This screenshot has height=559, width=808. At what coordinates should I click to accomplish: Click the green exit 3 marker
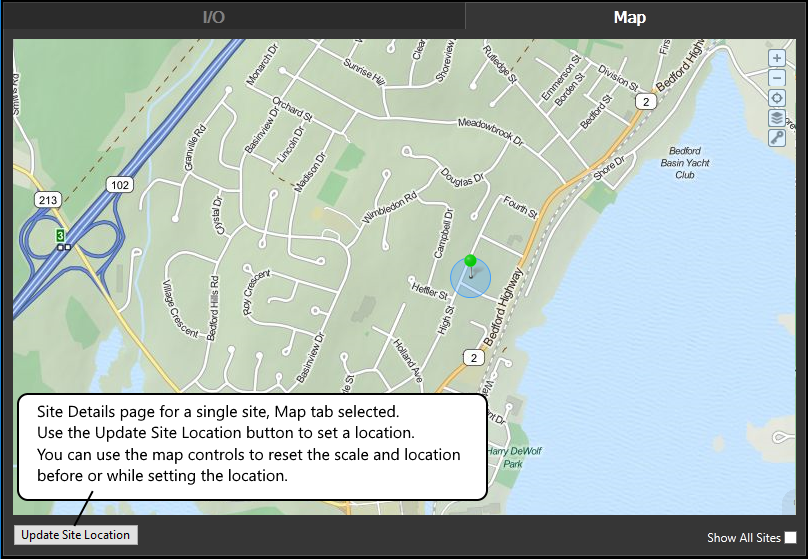point(60,235)
